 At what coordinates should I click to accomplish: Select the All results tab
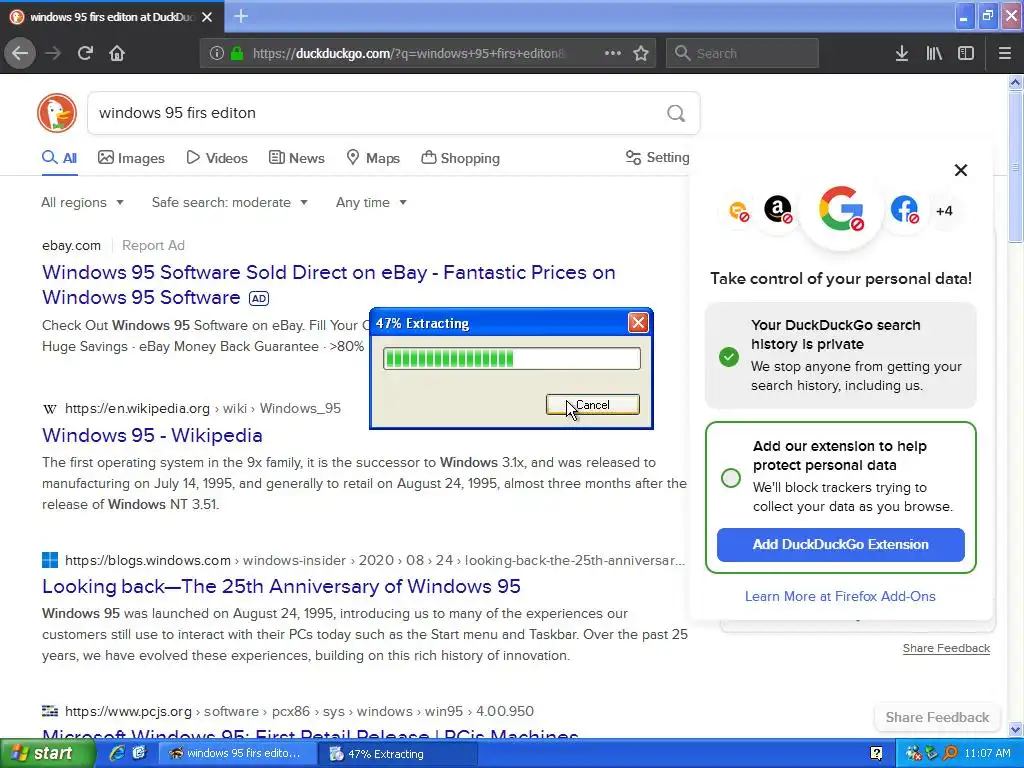click(59, 158)
